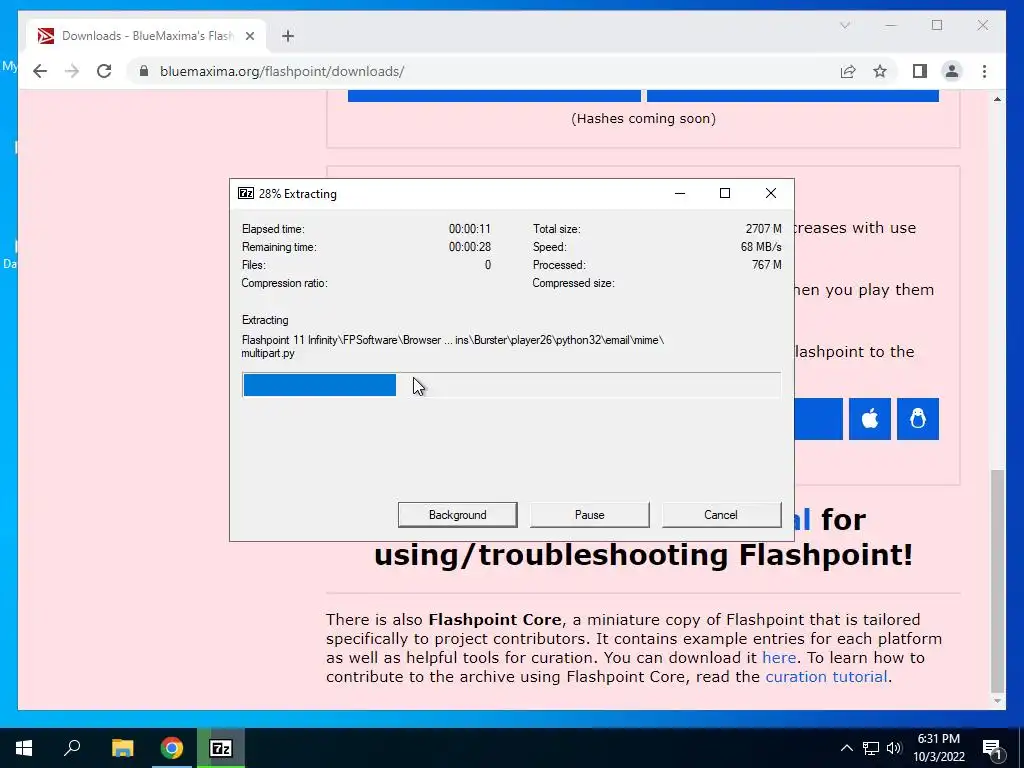Click the address bar URL field
The image size is (1024, 768).
[x=483, y=71]
